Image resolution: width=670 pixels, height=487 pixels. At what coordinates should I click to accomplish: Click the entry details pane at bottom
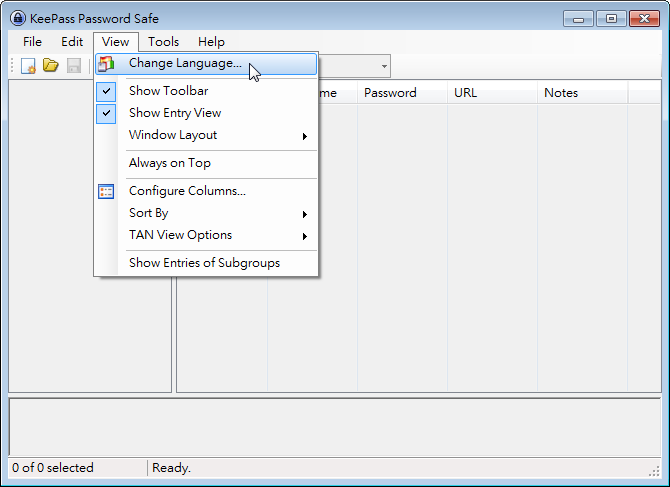click(335, 427)
